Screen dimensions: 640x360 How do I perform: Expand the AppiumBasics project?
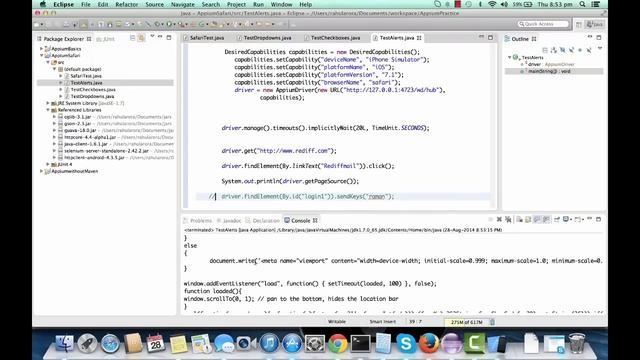[x=41, y=49]
